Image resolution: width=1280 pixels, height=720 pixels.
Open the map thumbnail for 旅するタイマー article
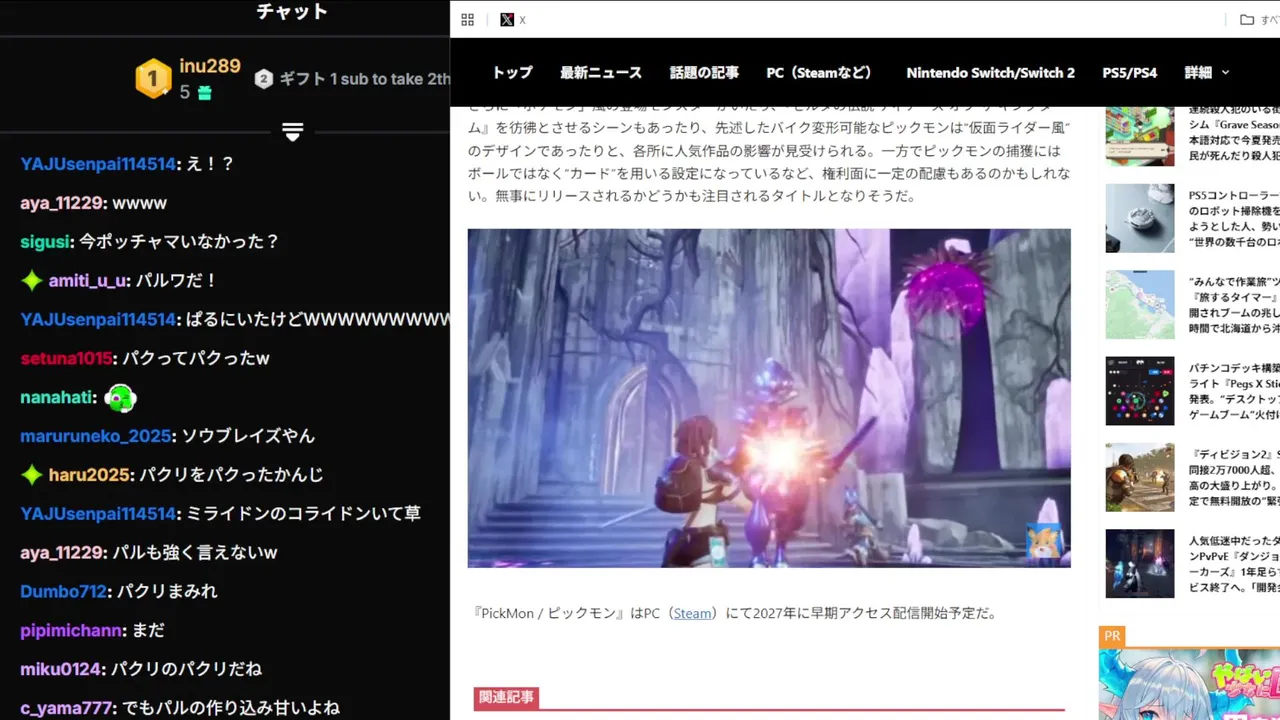click(x=1140, y=305)
